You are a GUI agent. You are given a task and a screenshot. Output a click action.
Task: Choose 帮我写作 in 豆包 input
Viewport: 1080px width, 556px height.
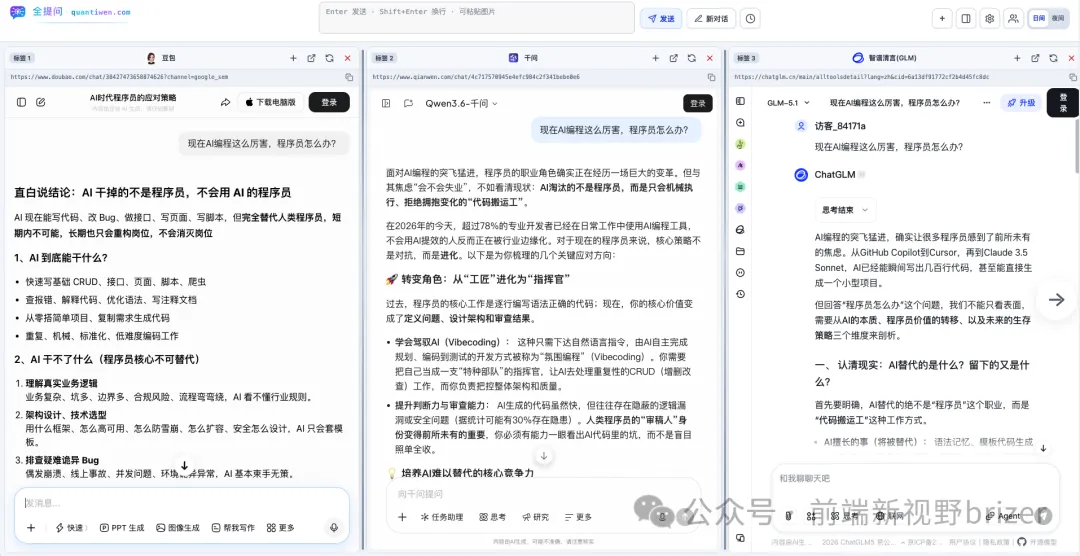(x=233, y=528)
